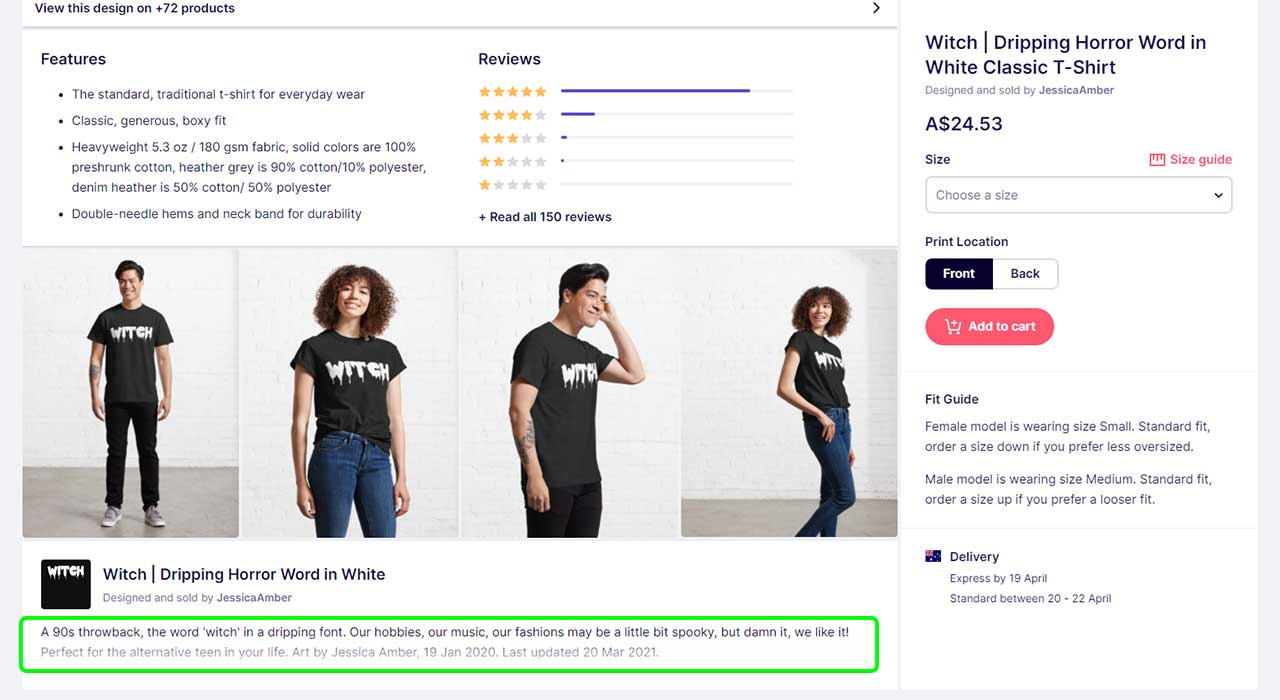Visit JessicaAmber's profile link in sidebar
Viewport: 1280px width, 700px height.
click(x=1076, y=90)
